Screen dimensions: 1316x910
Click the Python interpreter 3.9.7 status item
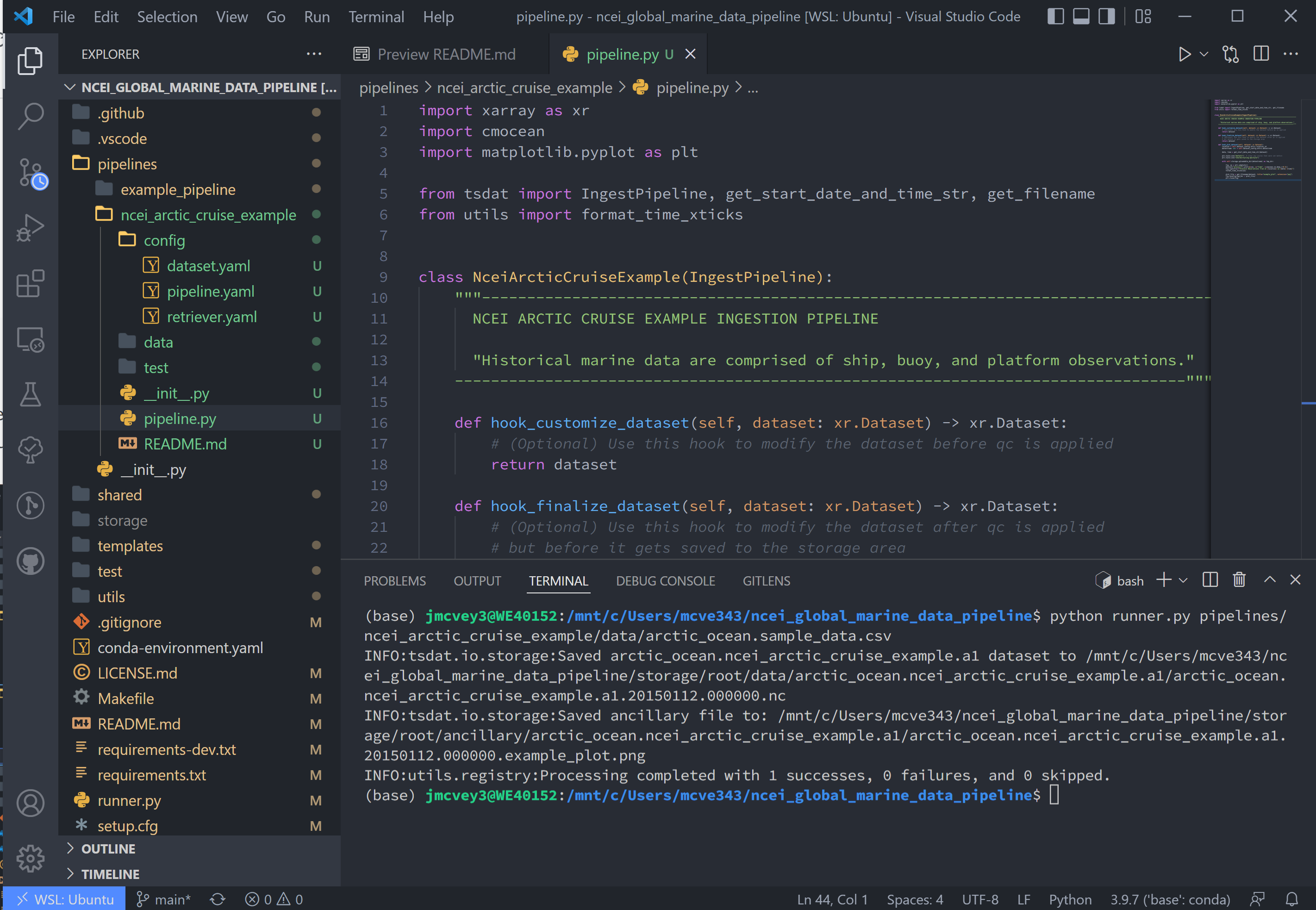(x=1169, y=899)
